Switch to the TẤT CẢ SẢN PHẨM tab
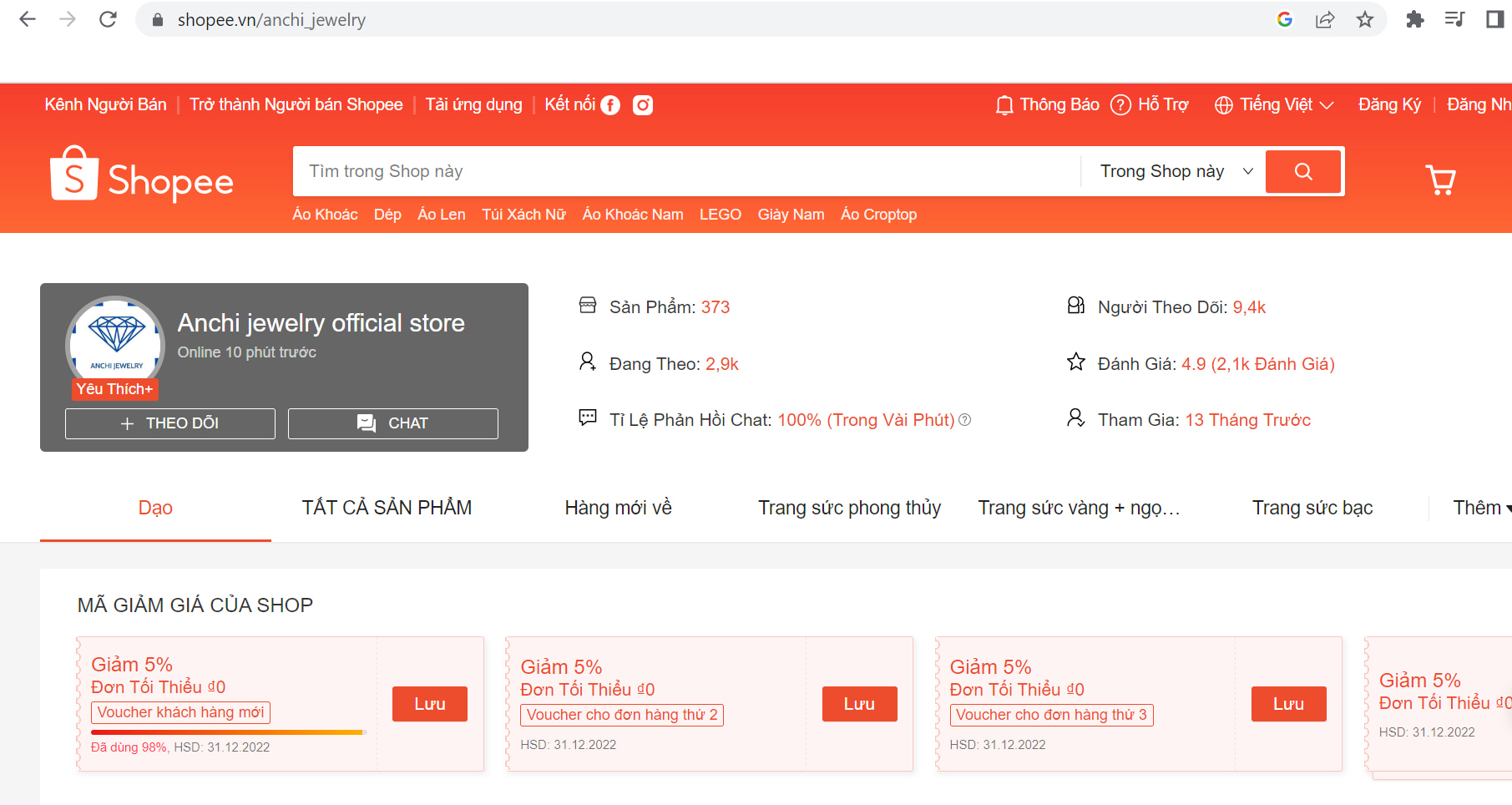Image resolution: width=1512 pixels, height=805 pixels. pyautogui.click(x=387, y=508)
